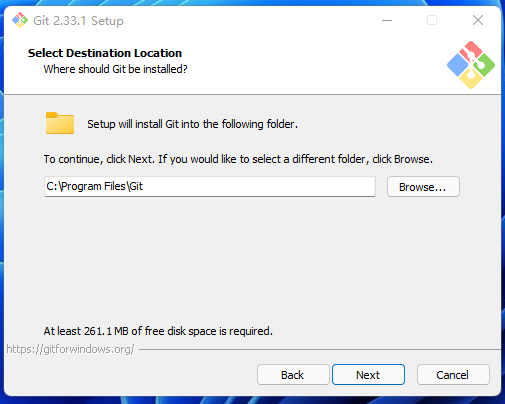Open the Browse folder dialog

coord(423,187)
